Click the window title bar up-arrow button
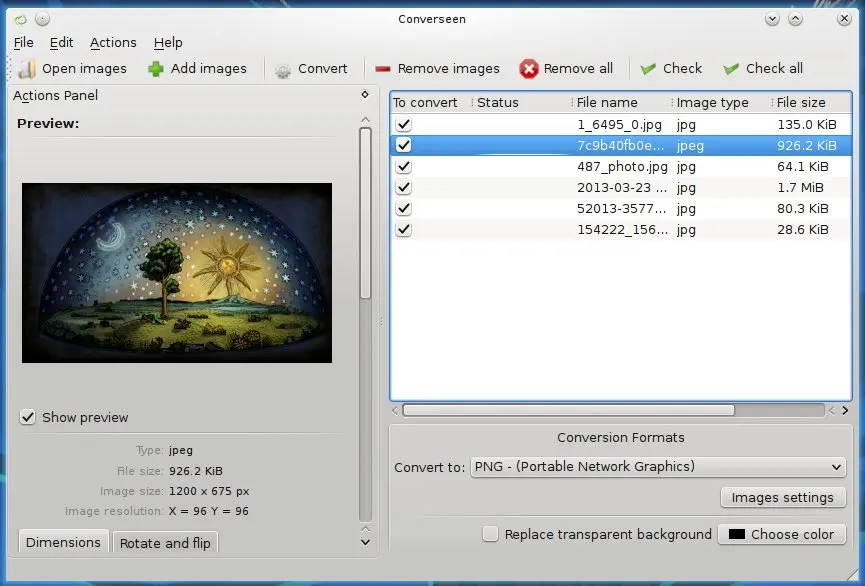The width and height of the screenshot is (865, 586). tap(795, 19)
